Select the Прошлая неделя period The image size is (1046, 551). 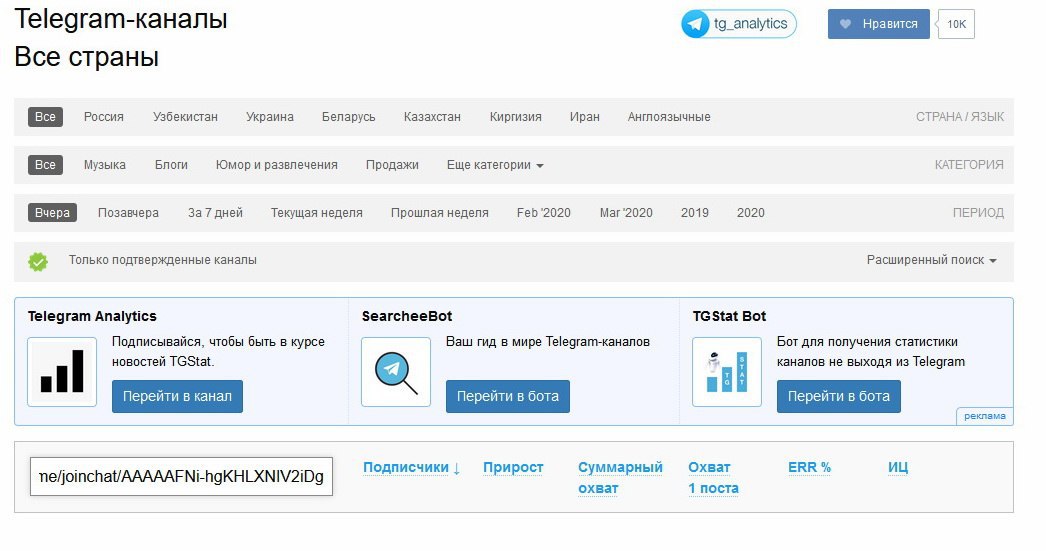440,213
